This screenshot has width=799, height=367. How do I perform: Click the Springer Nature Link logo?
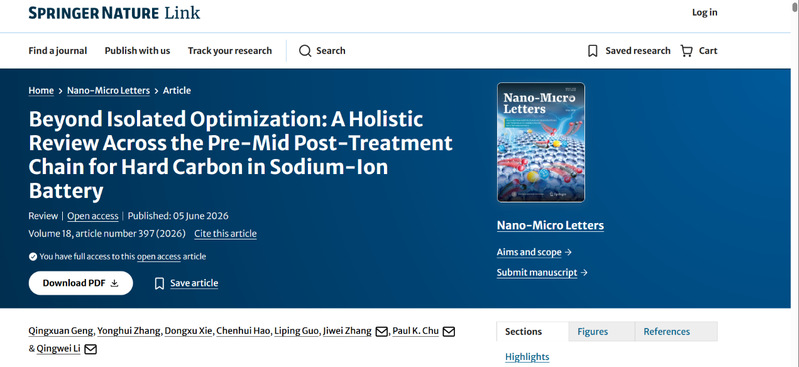[x=114, y=13]
